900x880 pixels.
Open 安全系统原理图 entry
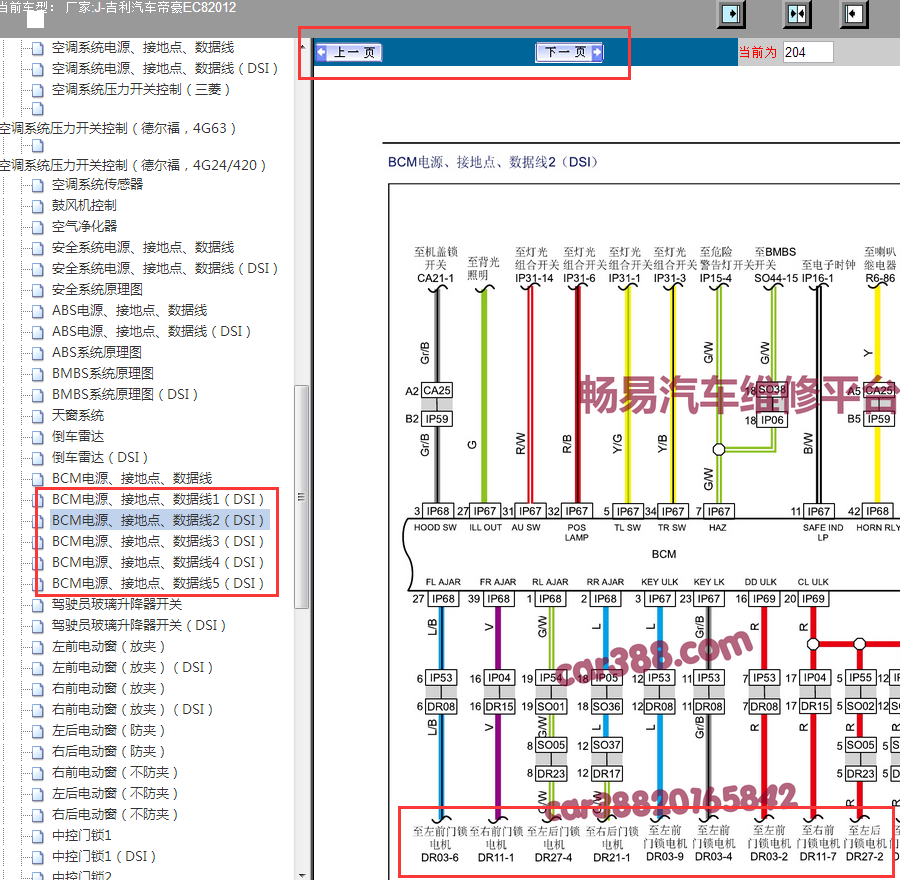pyautogui.click(x=98, y=290)
